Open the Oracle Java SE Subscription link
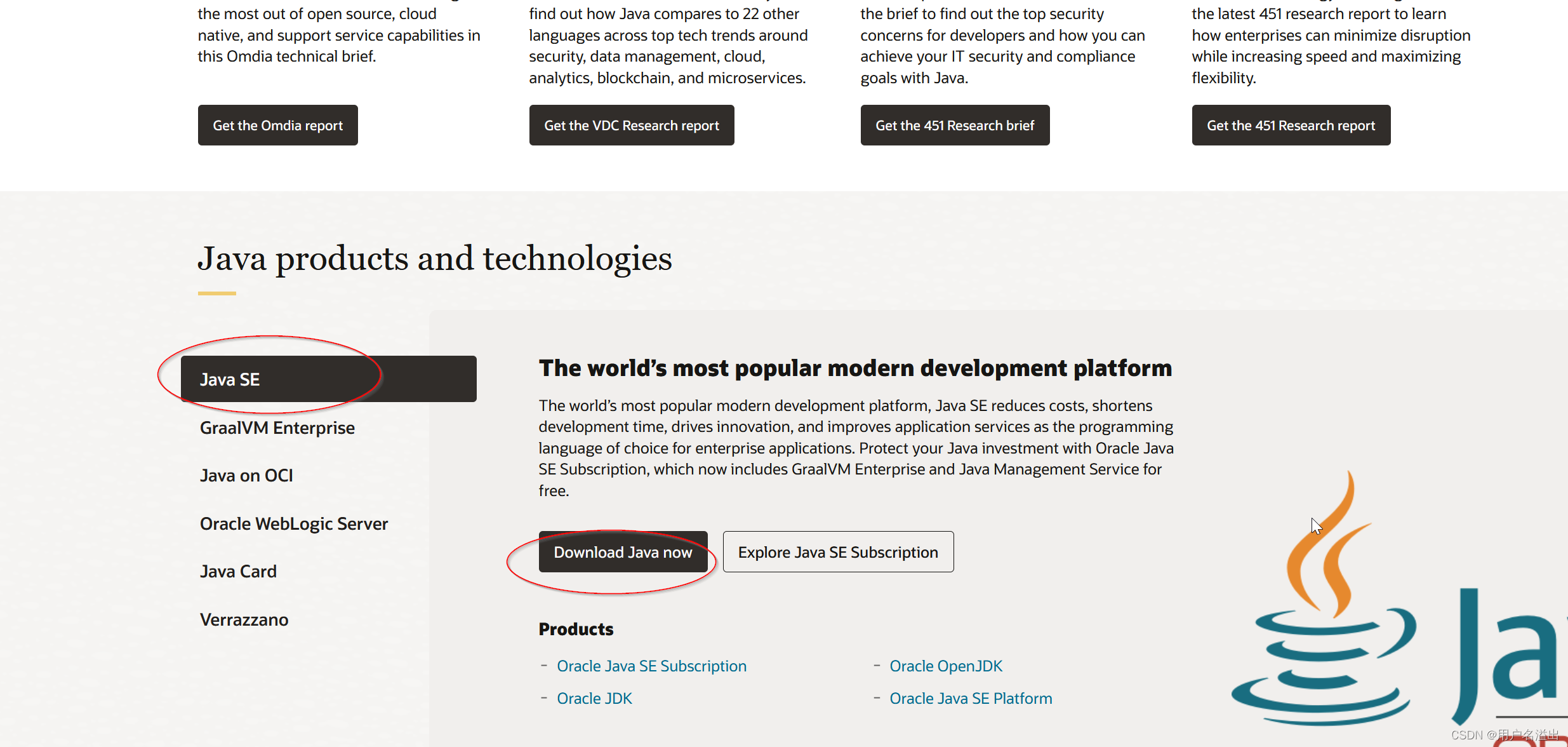This screenshot has height=747, width=1568. click(651, 666)
